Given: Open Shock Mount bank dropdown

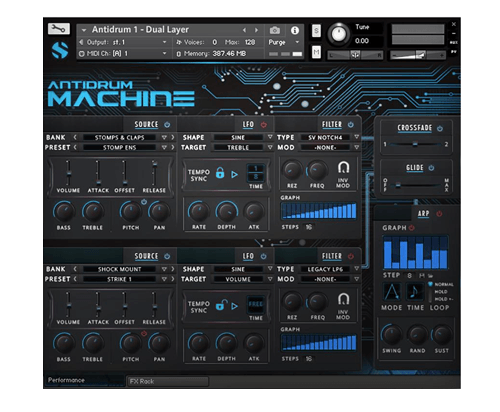Looking at the screenshot, I should point(164,269).
